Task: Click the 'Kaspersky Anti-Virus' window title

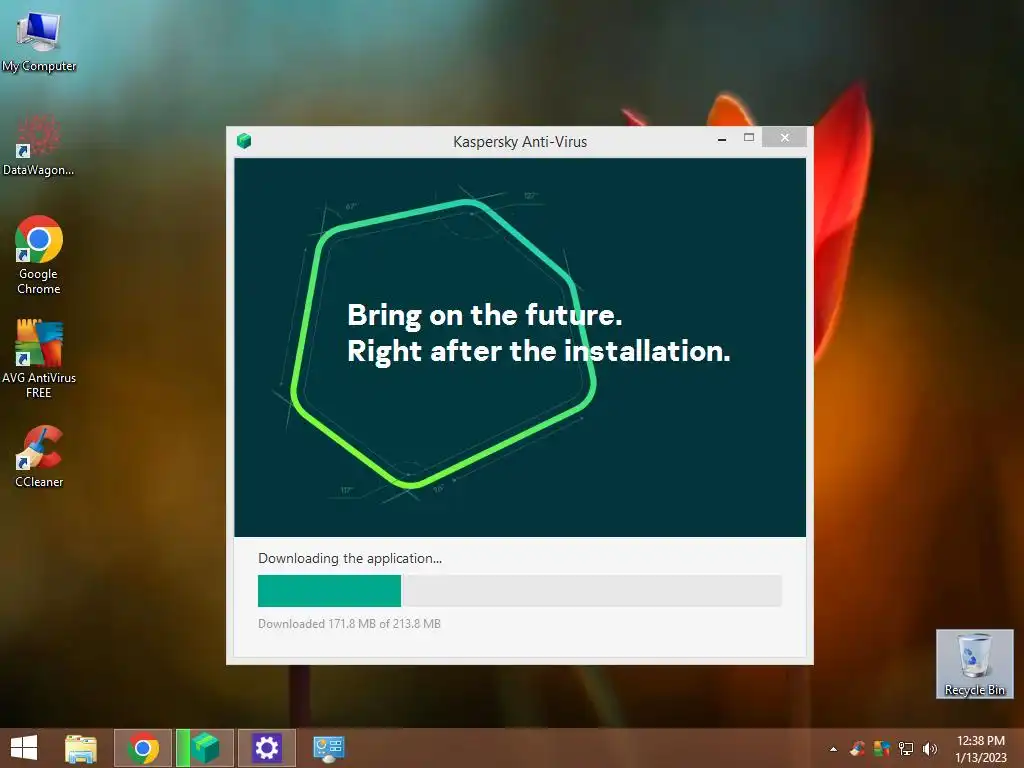Action: pyautogui.click(x=520, y=142)
